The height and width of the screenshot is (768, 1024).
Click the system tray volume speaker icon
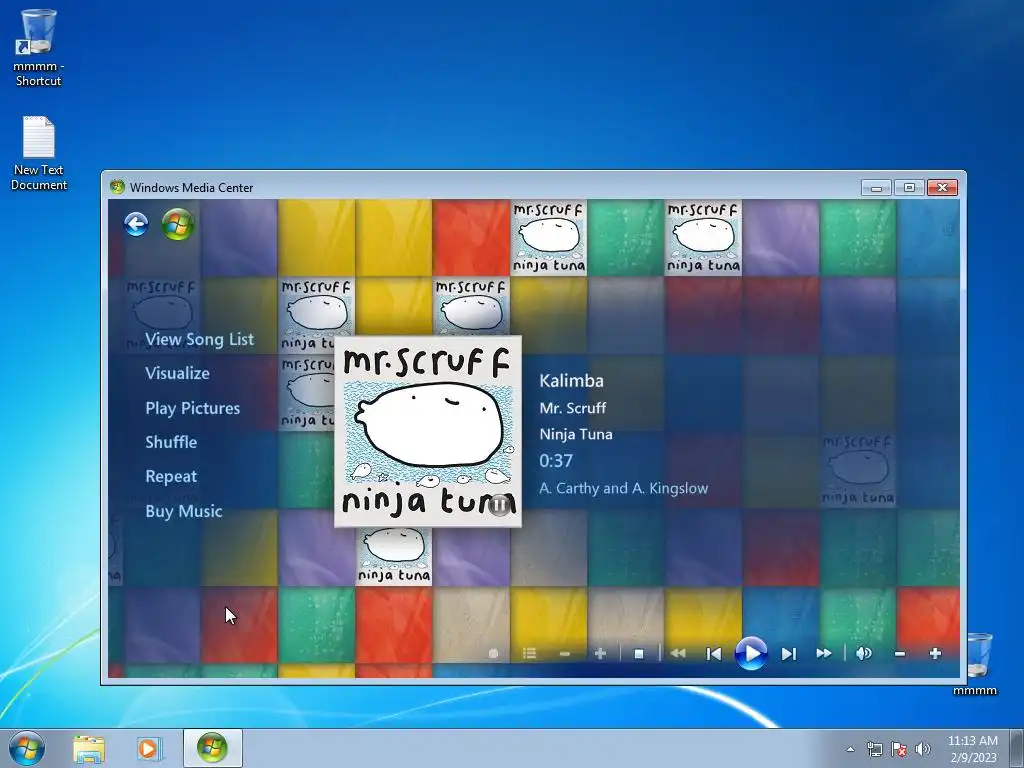coord(923,749)
